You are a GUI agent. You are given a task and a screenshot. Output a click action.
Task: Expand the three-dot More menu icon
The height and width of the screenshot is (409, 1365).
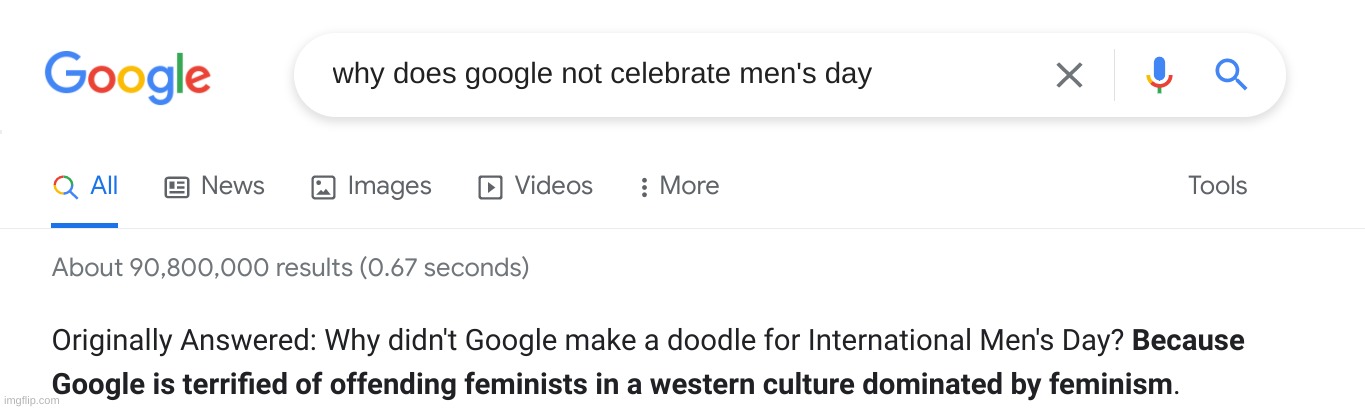(x=644, y=187)
